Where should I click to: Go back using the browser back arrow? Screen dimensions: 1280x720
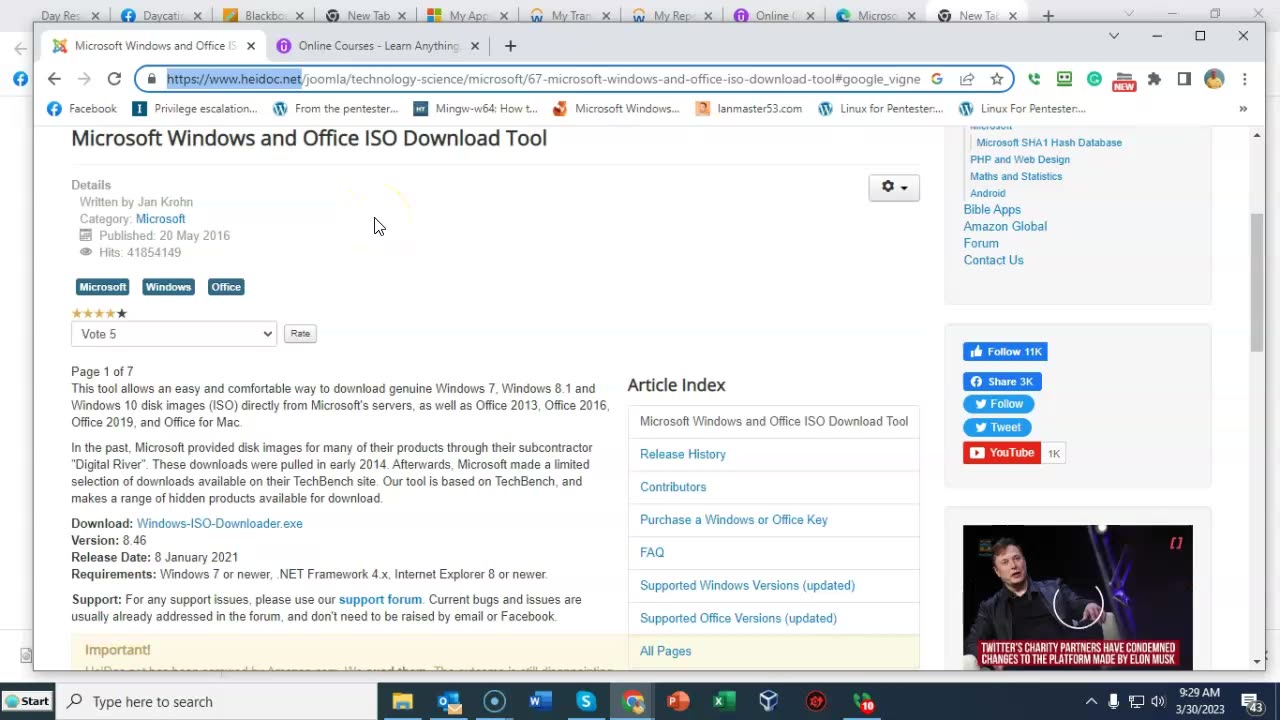(54, 79)
